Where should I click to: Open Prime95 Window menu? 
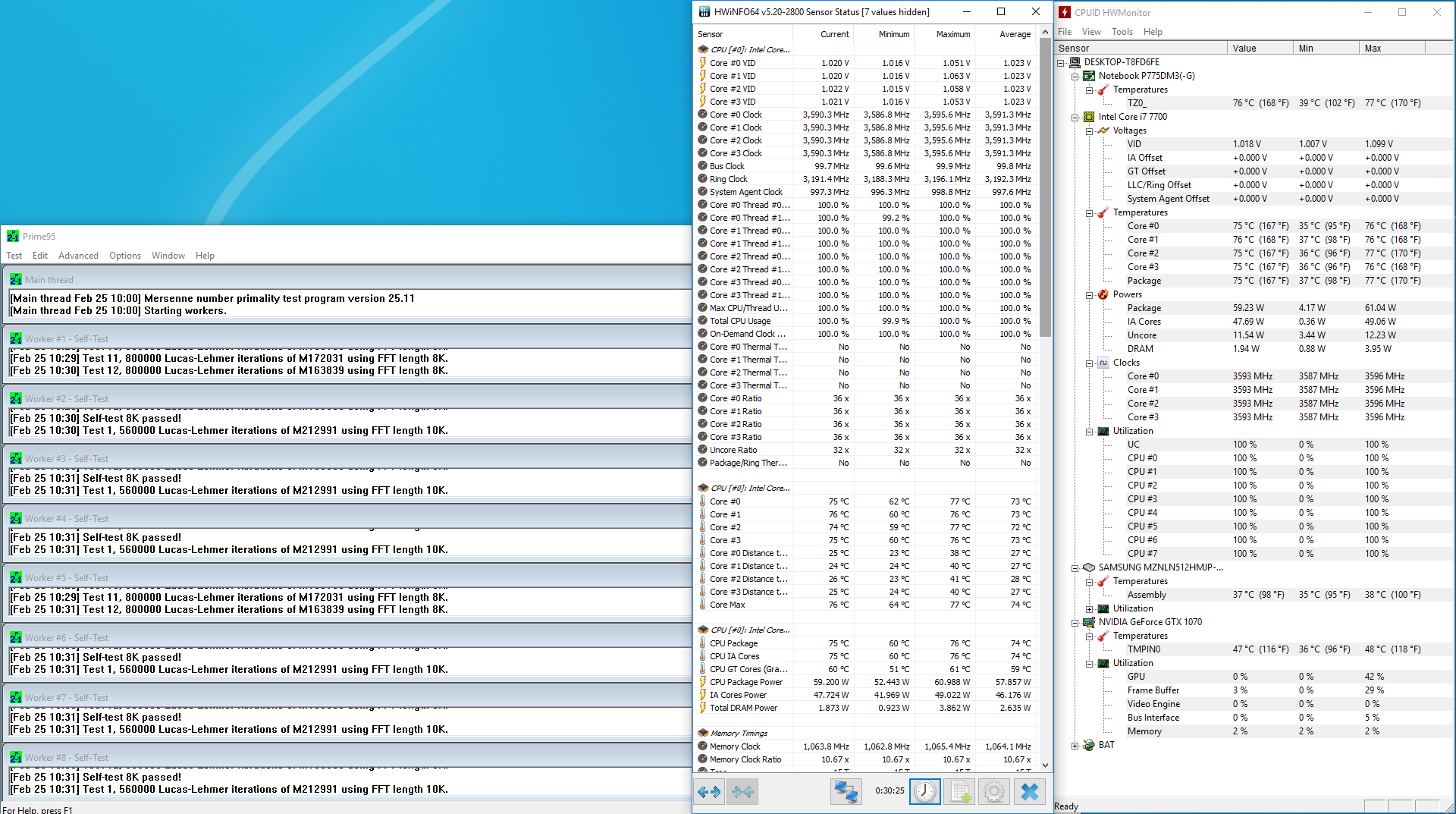(168, 256)
